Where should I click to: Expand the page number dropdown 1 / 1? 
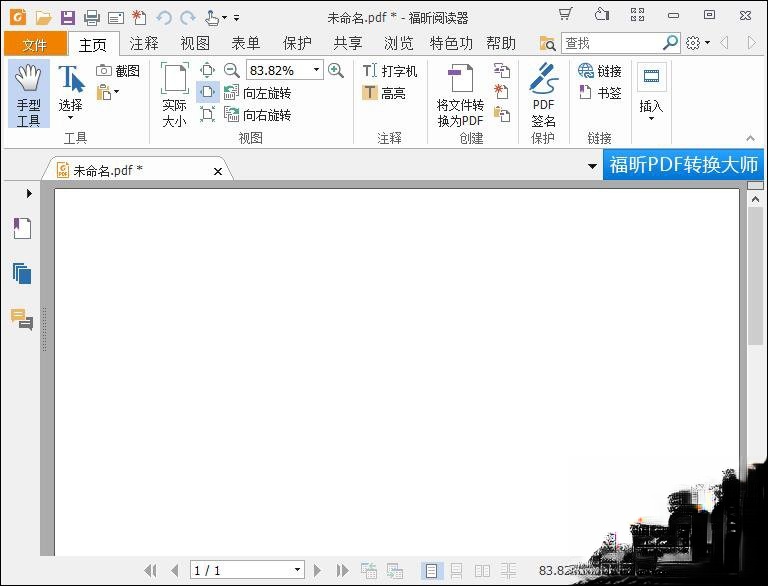click(297, 570)
